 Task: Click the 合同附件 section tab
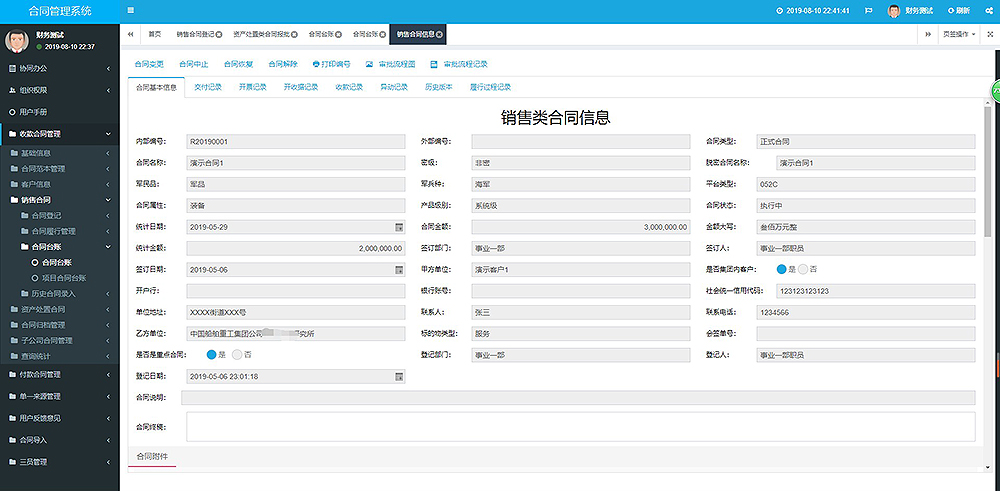(152, 457)
